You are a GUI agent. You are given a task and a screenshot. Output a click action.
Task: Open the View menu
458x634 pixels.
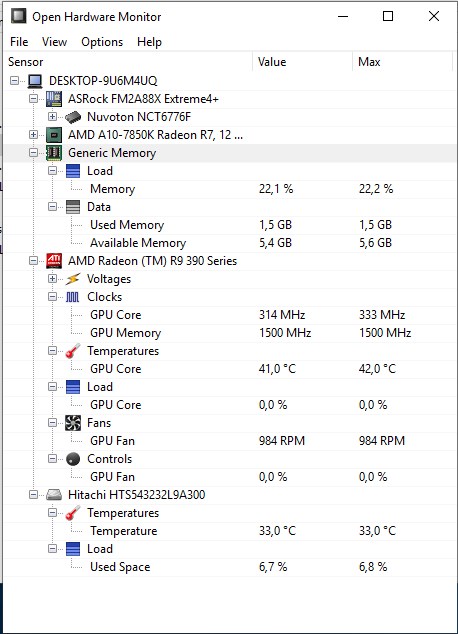(x=54, y=42)
